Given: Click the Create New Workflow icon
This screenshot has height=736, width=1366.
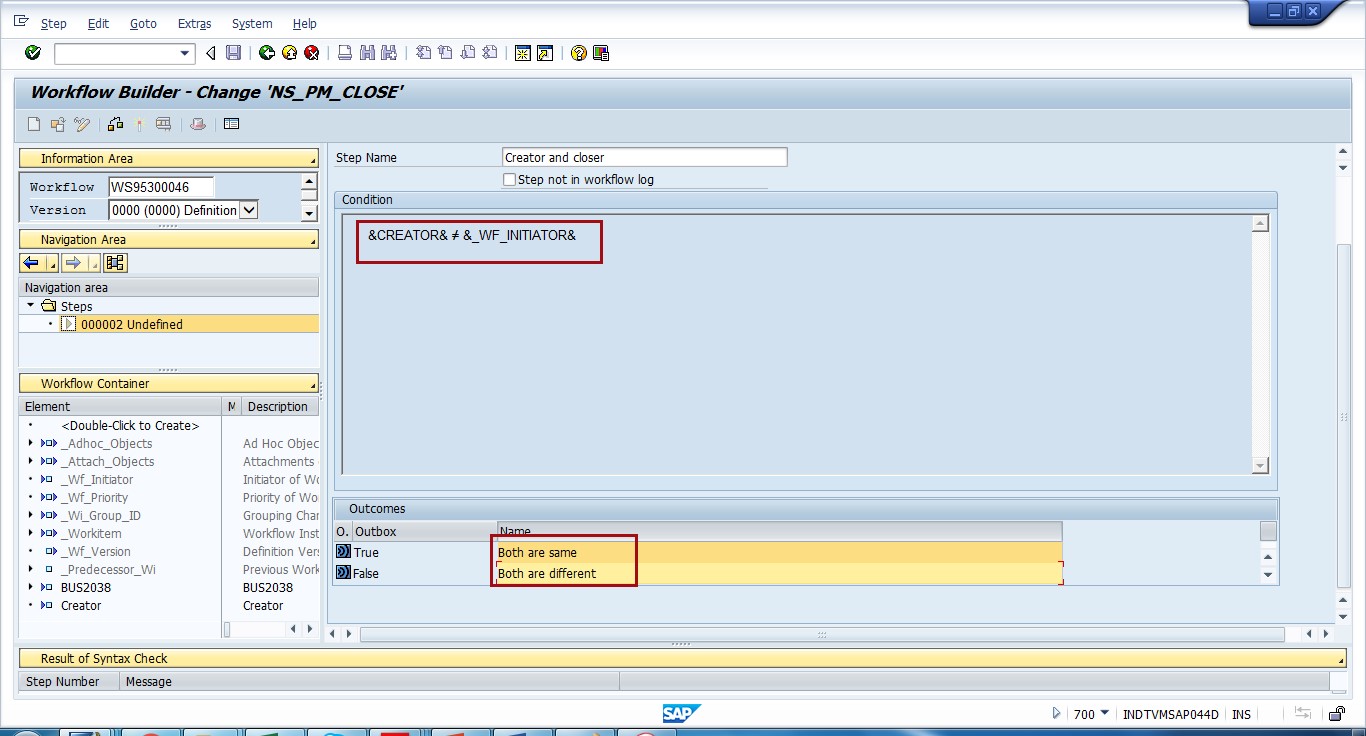Looking at the screenshot, I should pos(33,124).
